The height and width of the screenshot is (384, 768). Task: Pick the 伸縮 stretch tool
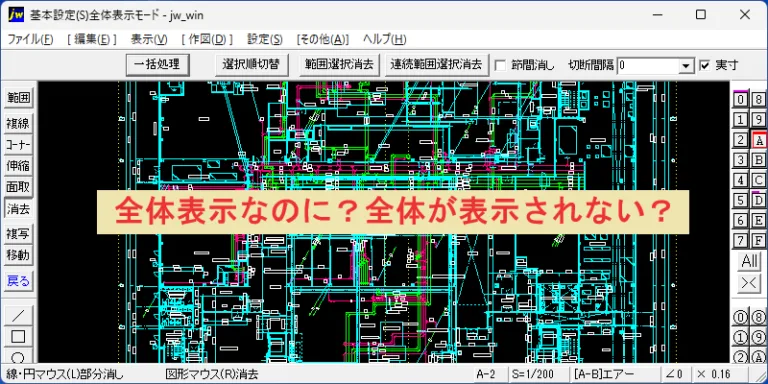(x=18, y=166)
